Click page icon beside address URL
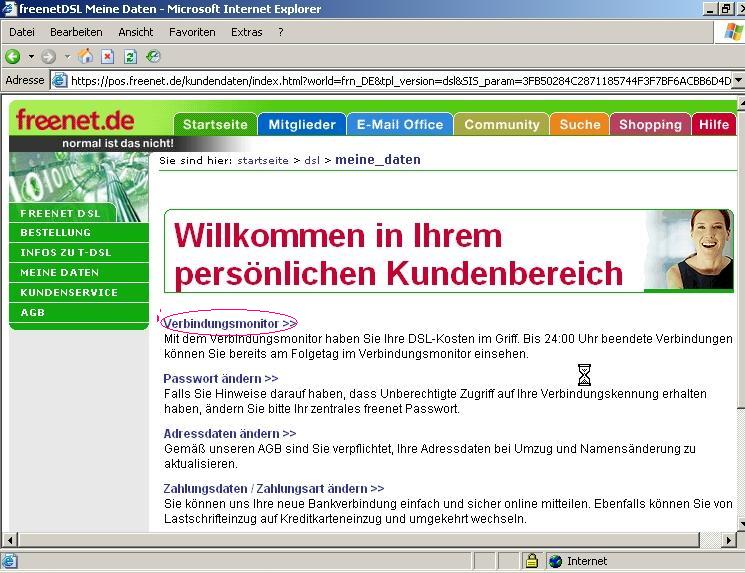This screenshot has width=745, height=573. pyautogui.click(x=60, y=81)
